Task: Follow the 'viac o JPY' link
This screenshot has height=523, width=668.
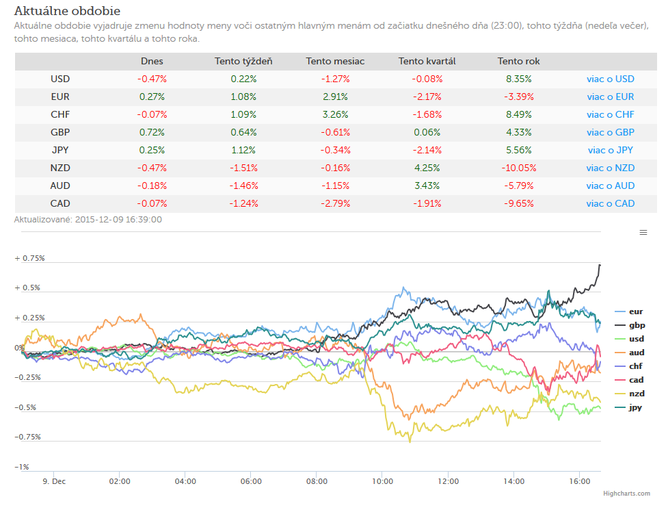Action: pyautogui.click(x=610, y=150)
